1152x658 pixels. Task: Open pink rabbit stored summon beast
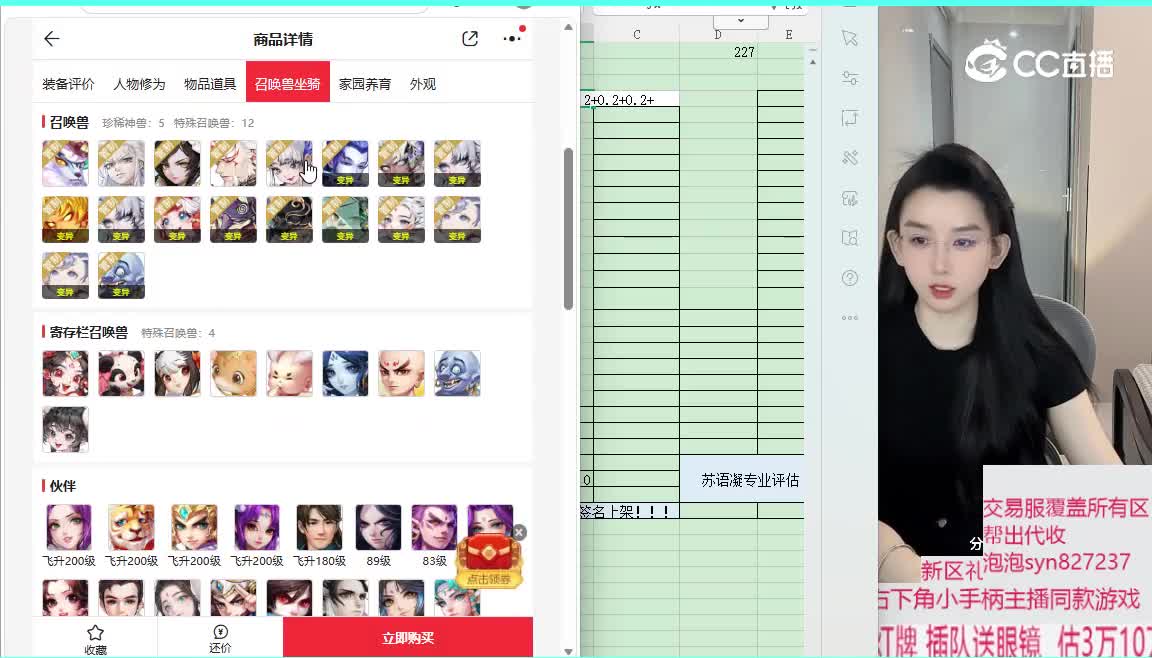[x=289, y=374]
